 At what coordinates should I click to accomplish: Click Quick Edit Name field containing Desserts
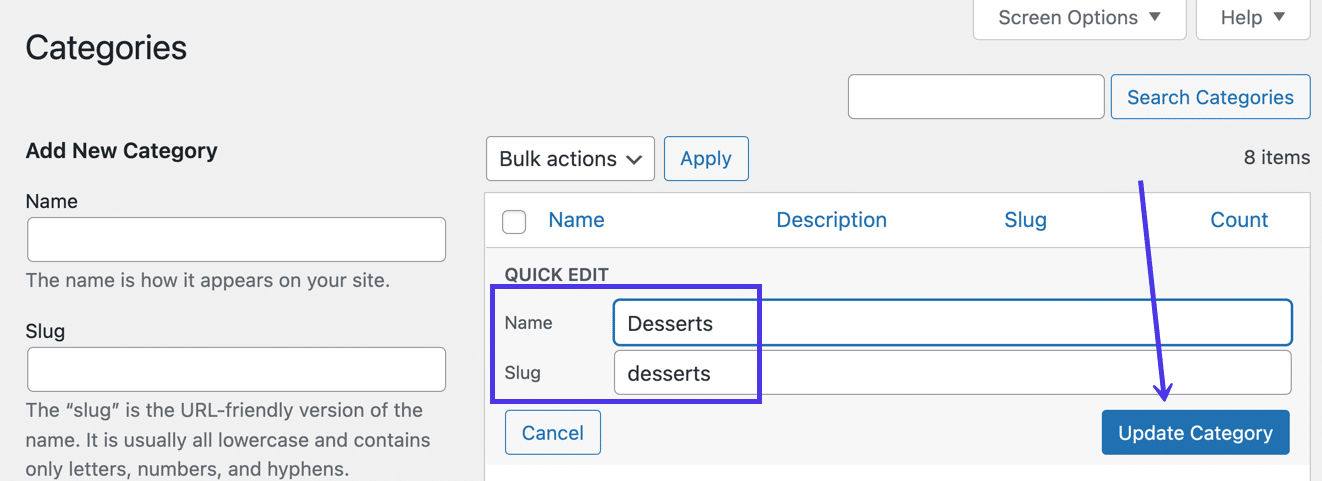[951, 323]
